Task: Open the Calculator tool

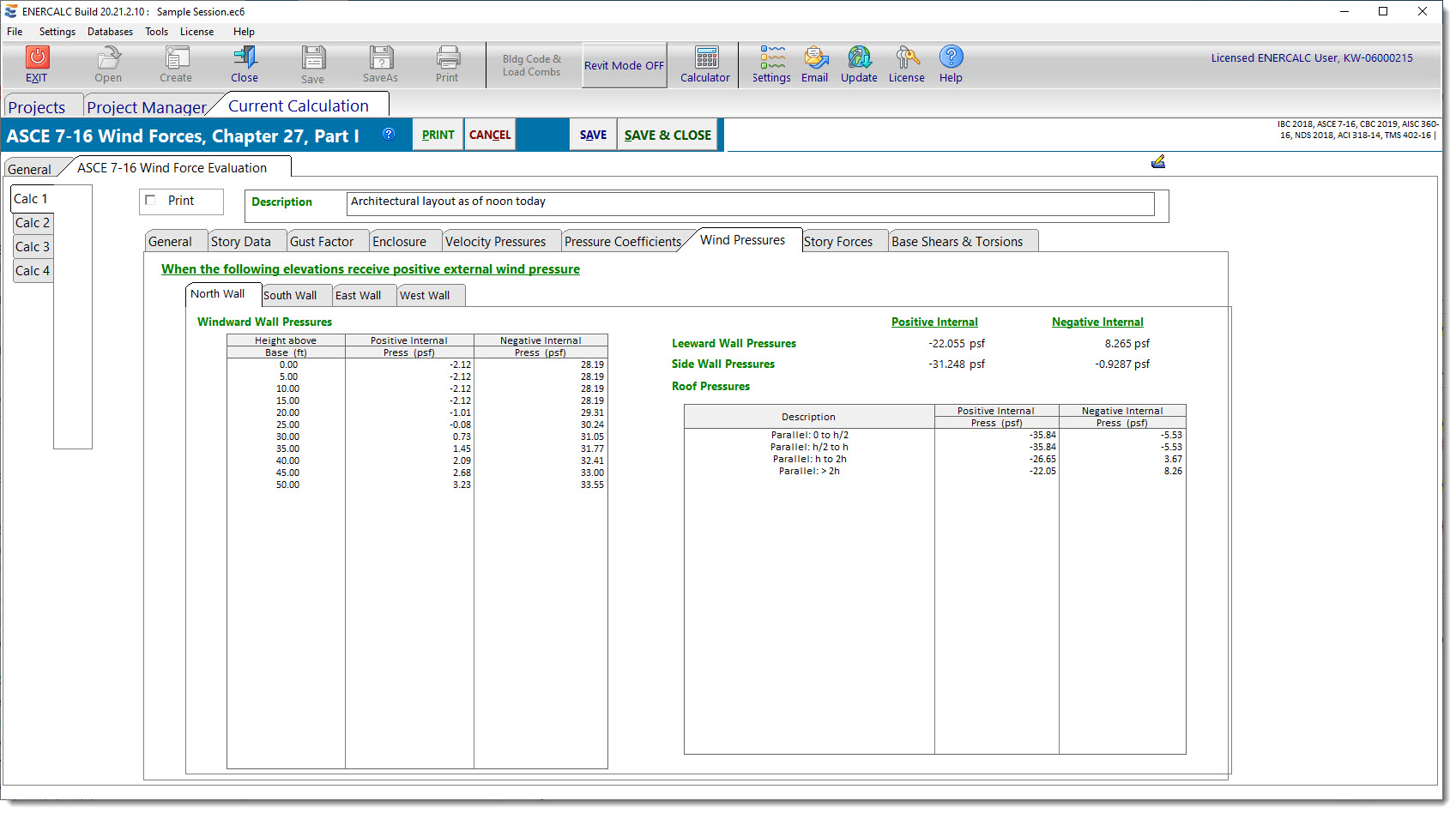Action: (705, 57)
